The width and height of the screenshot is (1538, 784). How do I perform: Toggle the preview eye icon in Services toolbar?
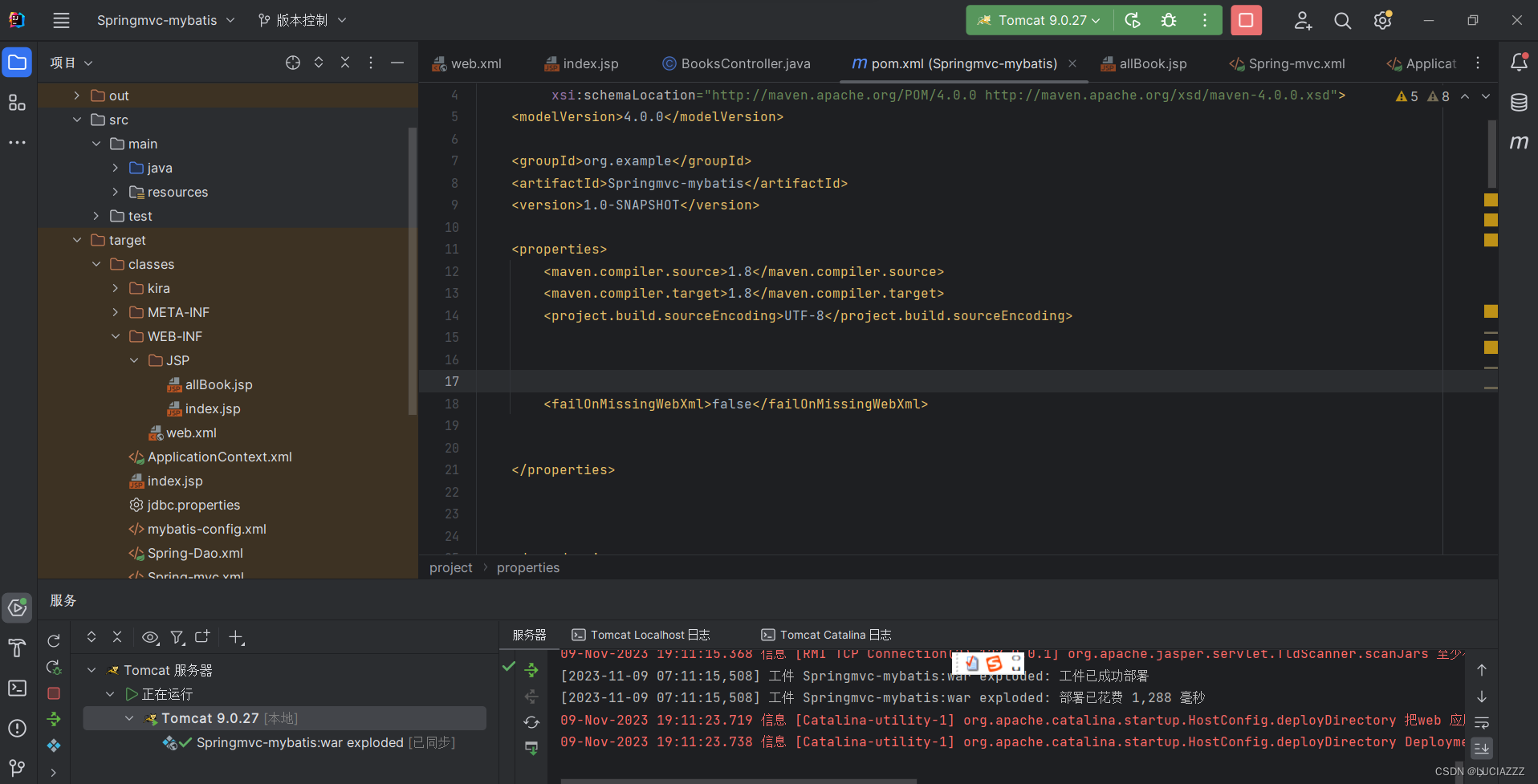tap(150, 636)
